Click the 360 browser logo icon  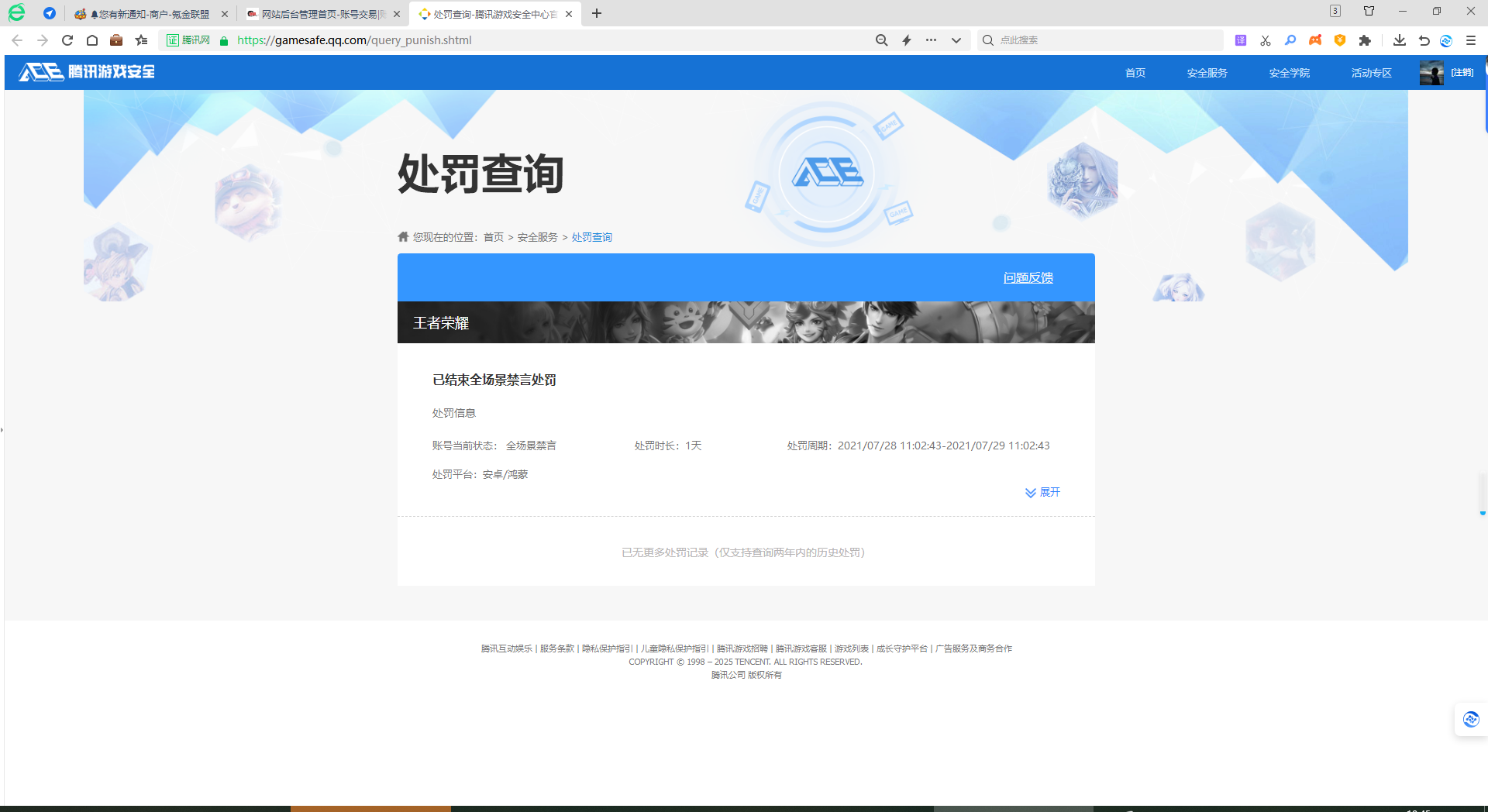[16, 13]
